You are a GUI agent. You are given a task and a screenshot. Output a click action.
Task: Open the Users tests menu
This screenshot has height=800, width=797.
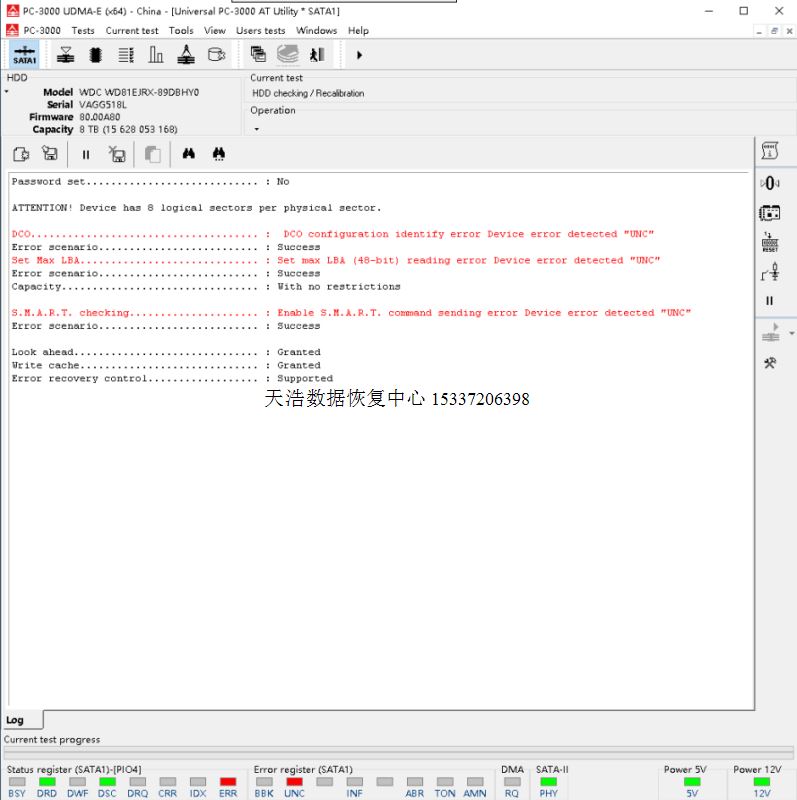pyautogui.click(x=260, y=30)
